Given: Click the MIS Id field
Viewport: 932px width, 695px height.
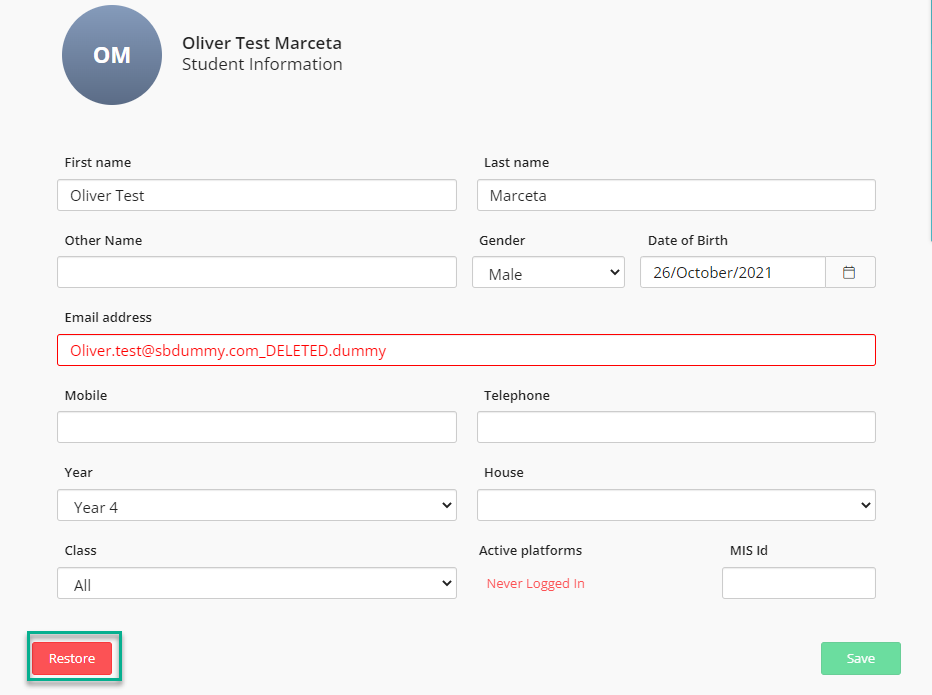Looking at the screenshot, I should point(799,583).
